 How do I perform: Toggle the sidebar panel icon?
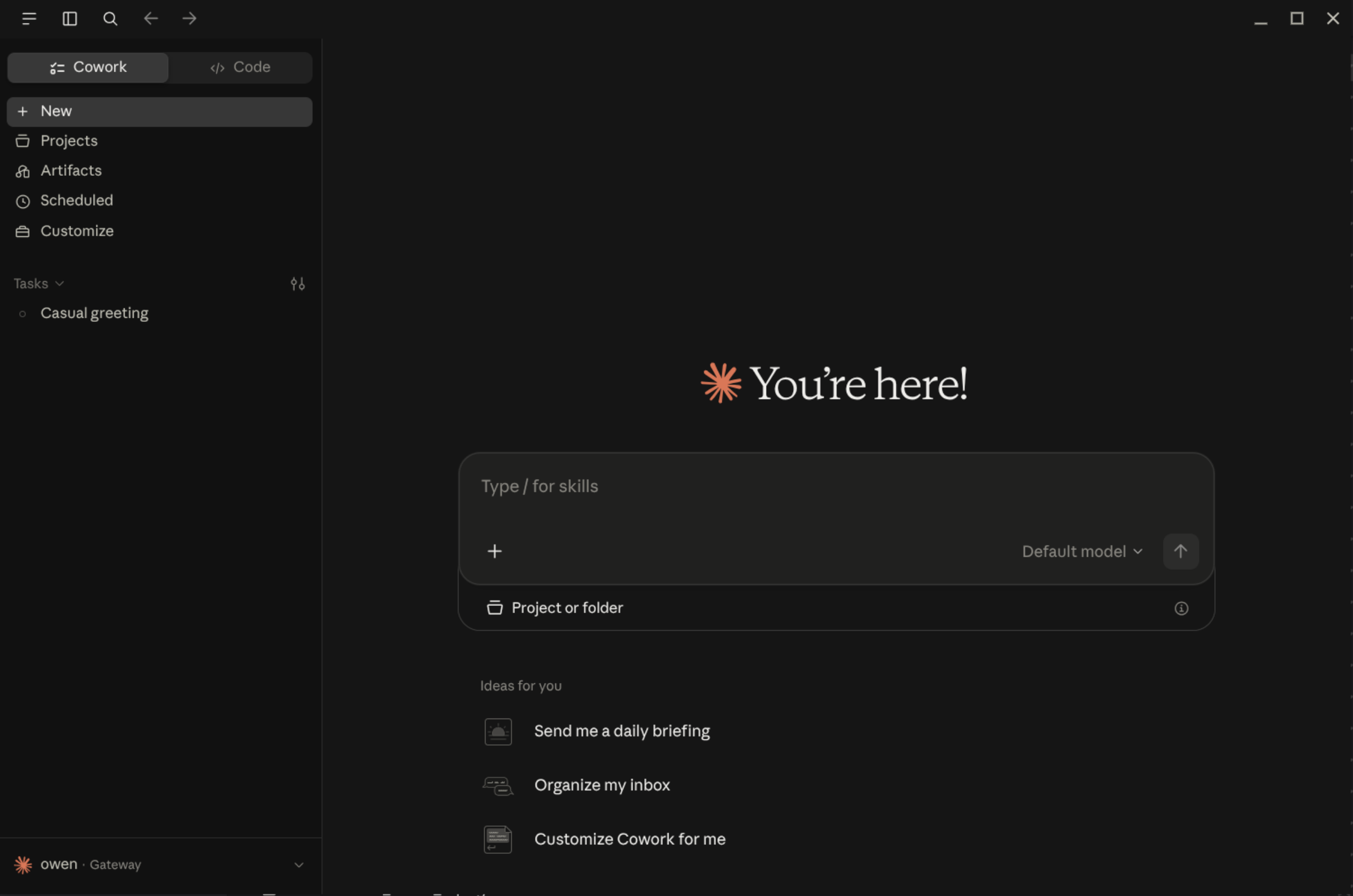pyautogui.click(x=70, y=19)
